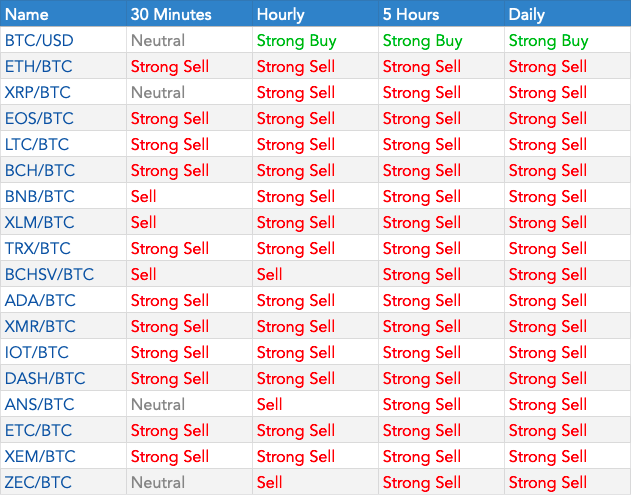This screenshot has width=631, height=495.
Task: Open the LTC/BTC pair link
Action: (38, 145)
